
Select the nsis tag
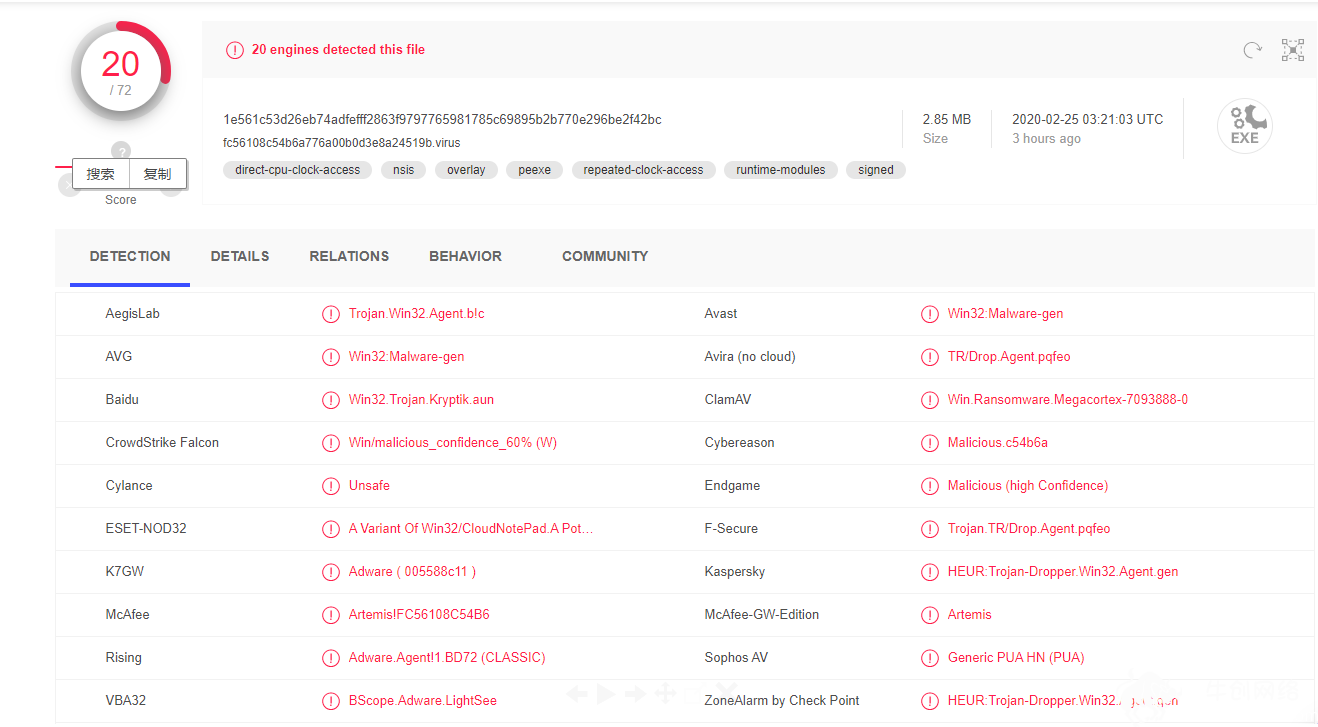tap(404, 170)
